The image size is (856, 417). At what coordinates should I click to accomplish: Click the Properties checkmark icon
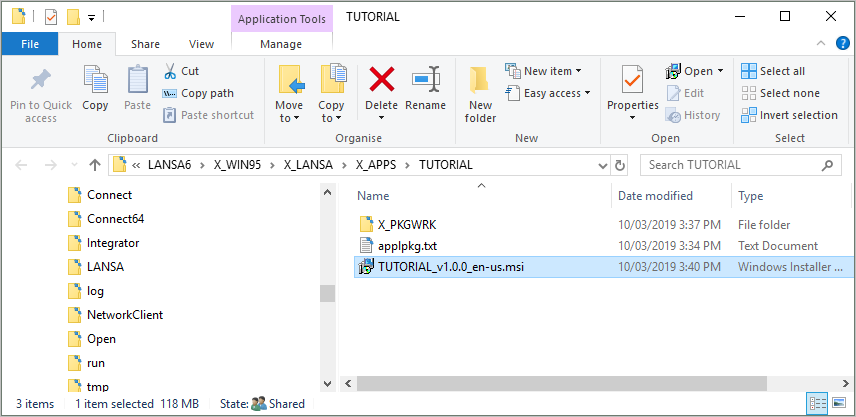point(633,80)
